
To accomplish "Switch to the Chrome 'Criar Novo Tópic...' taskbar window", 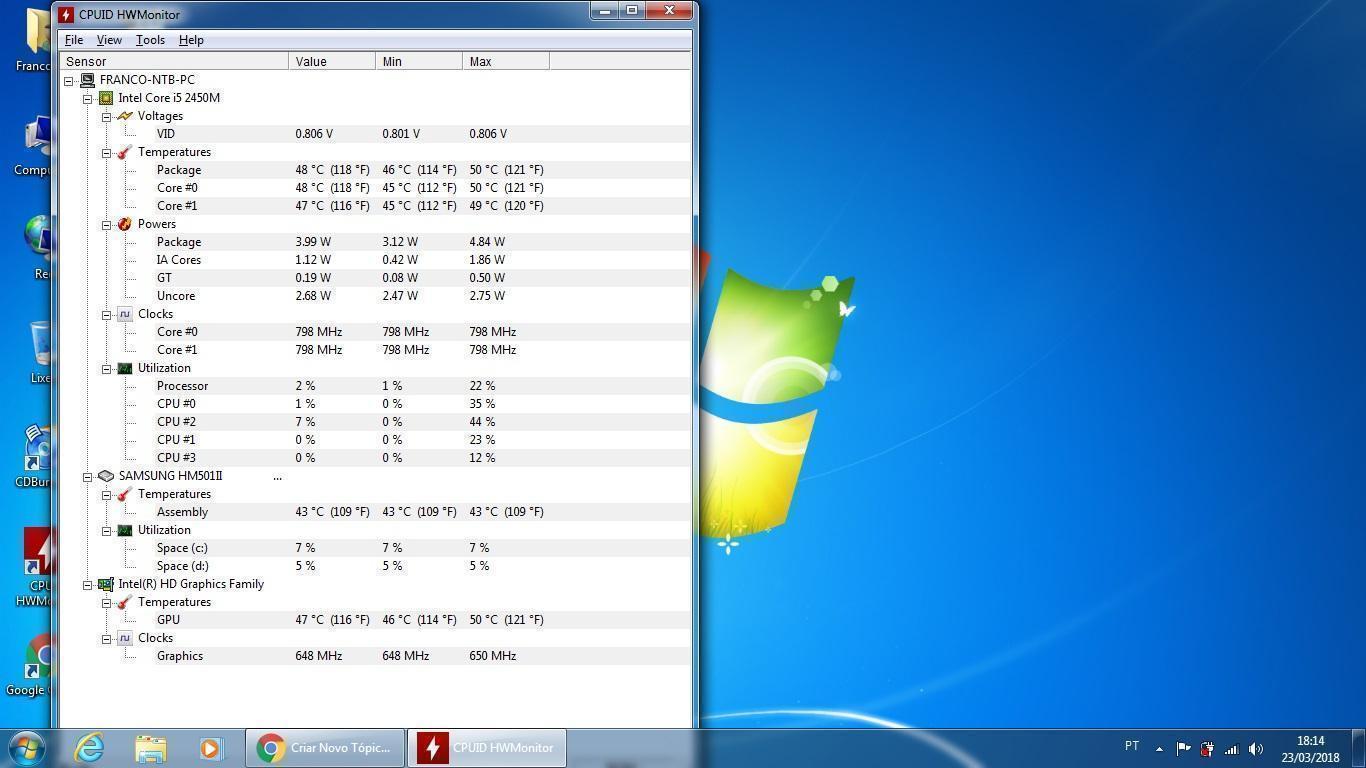I will coord(325,748).
